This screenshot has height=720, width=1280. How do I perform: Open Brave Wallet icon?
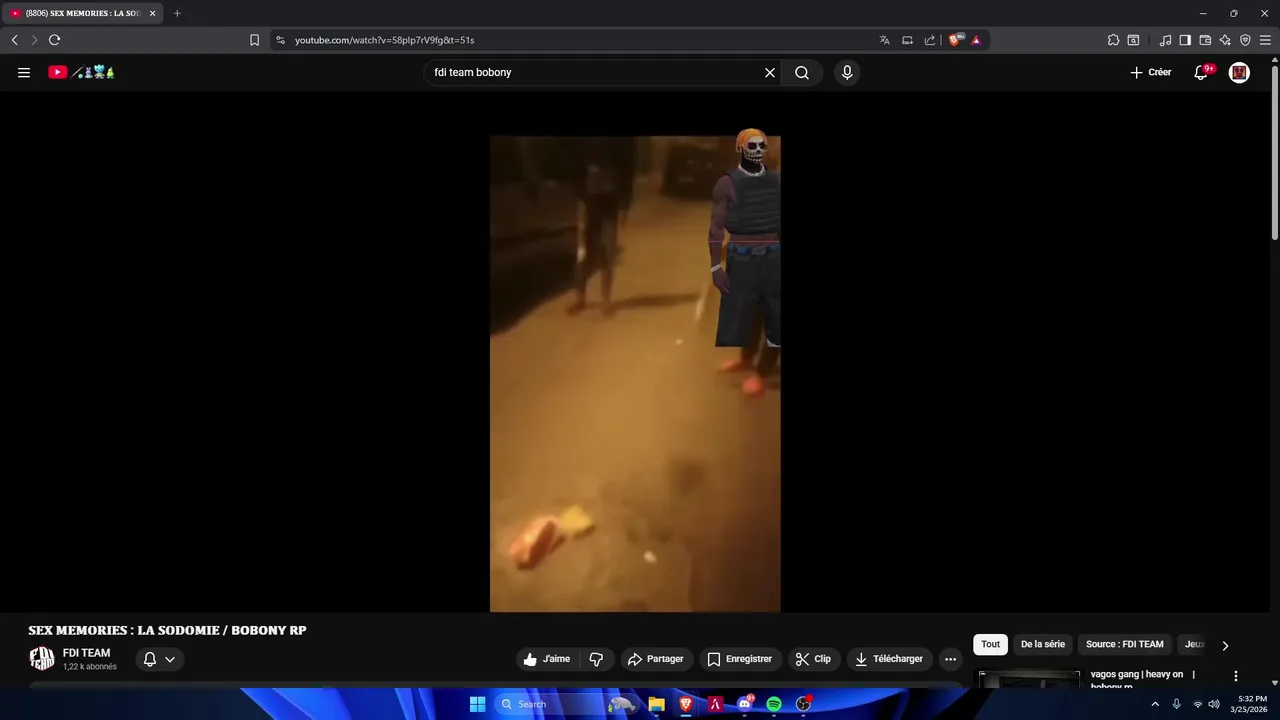tap(1205, 40)
